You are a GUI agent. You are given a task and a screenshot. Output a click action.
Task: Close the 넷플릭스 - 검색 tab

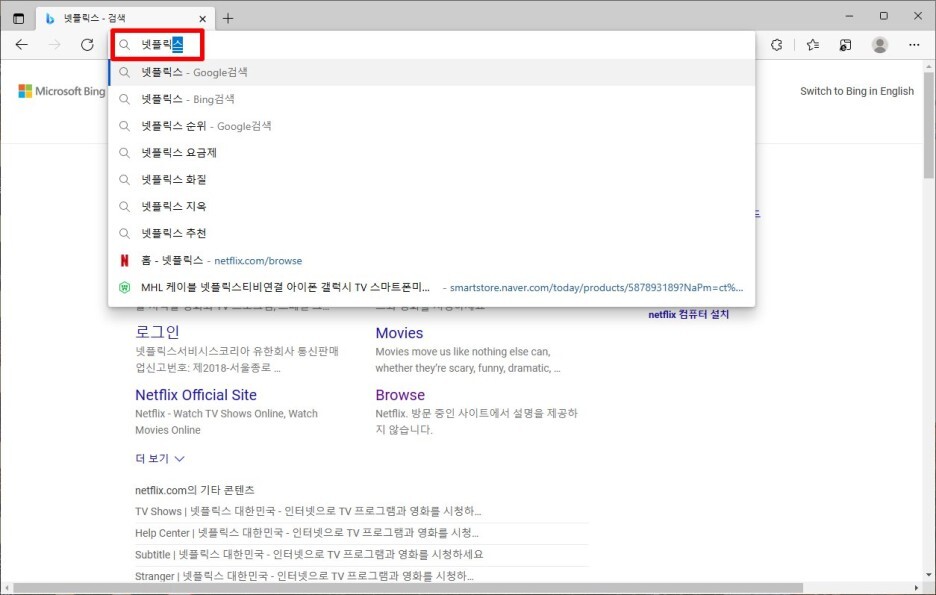[x=202, y=19]
